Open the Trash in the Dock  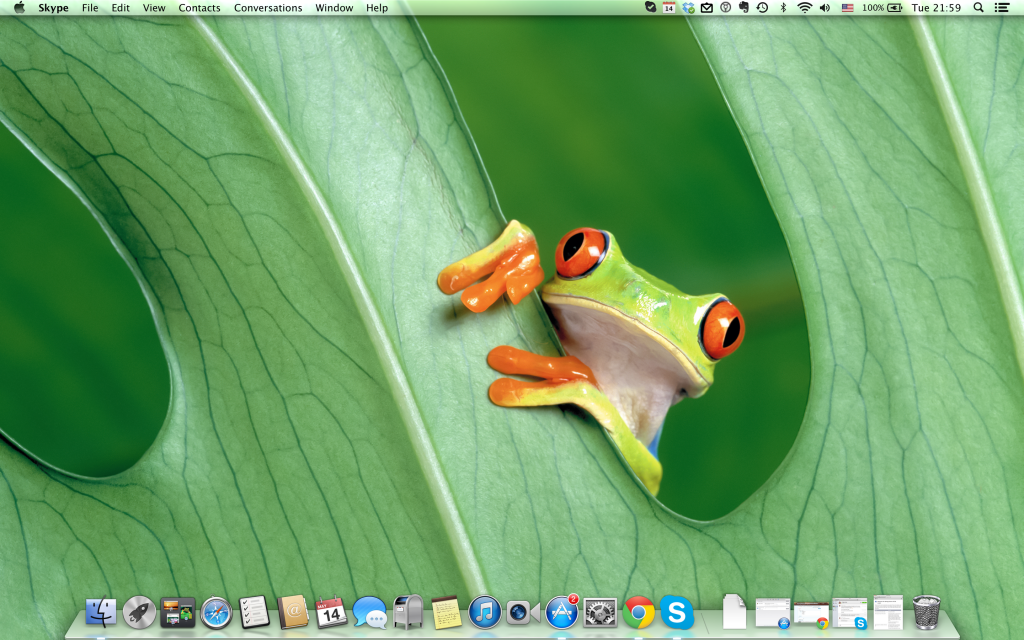[x=926, y=613]
